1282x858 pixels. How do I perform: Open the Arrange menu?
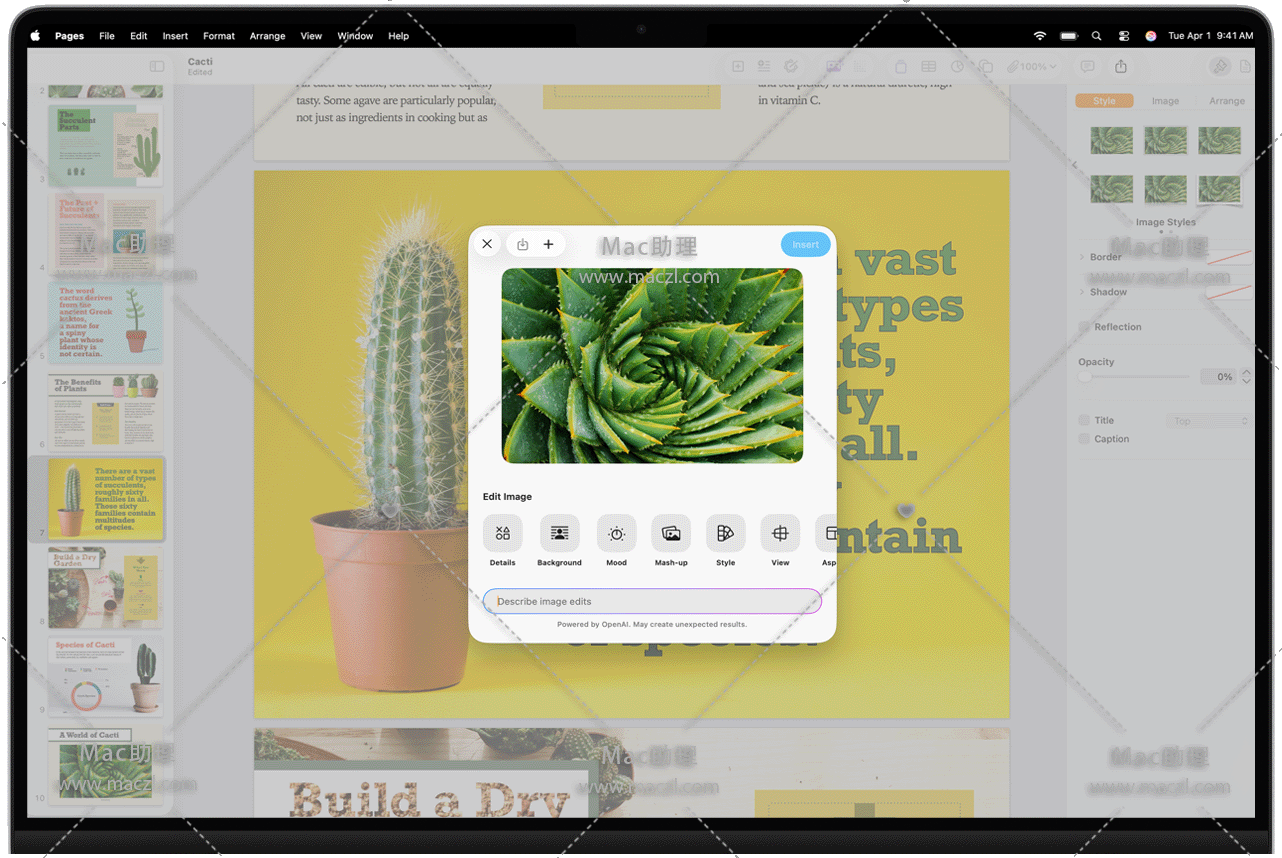(267, 36)
